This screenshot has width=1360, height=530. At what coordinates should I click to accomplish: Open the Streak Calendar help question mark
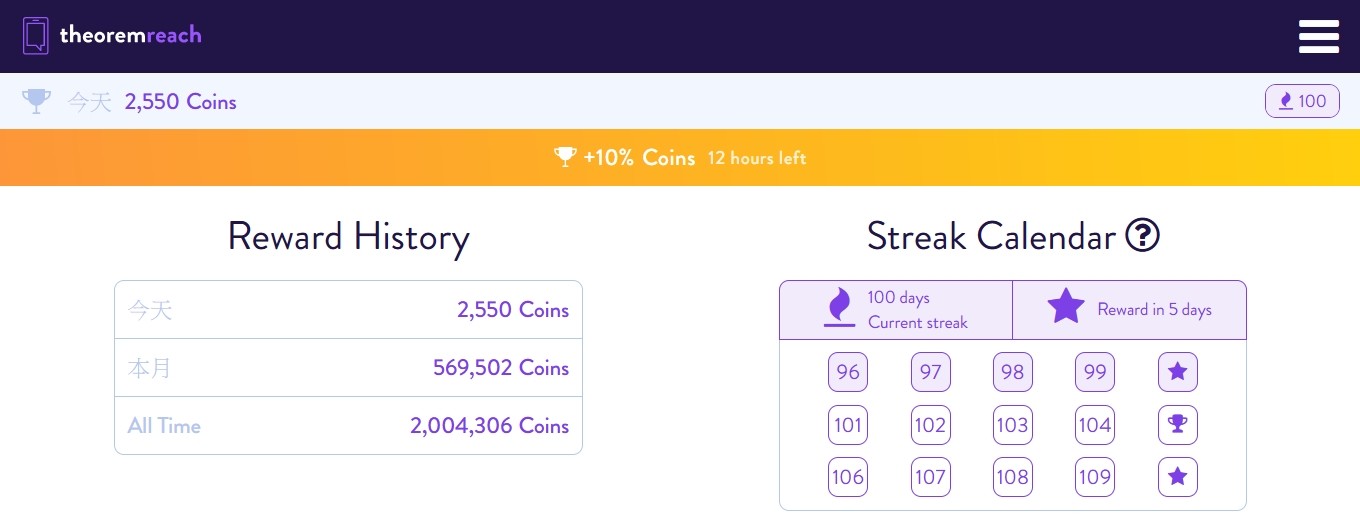(1142, 236)
